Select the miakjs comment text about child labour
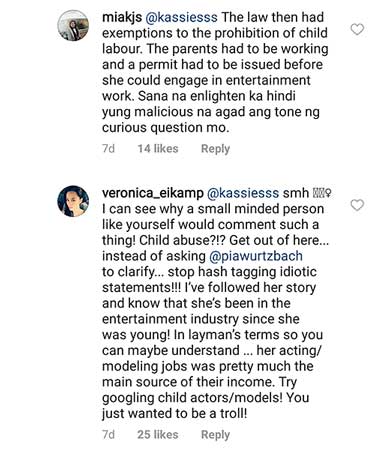The image size is (381, 449). tap(215, 72)
